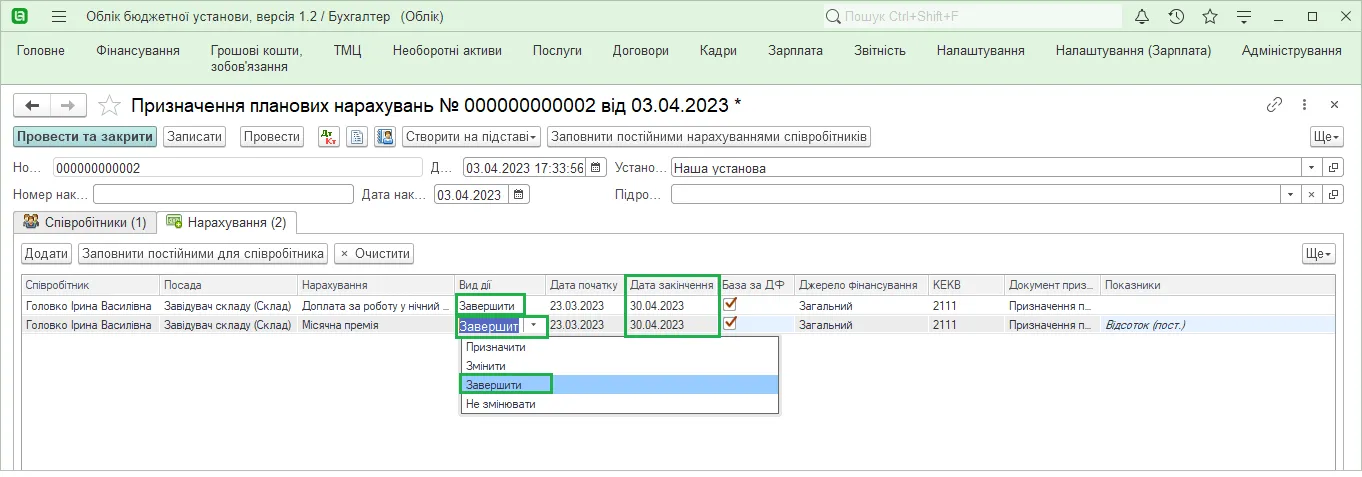The height and width of the screenshot is (477, 1362).
Task: Select Місячна премія cell
Action: pos(376,325)
